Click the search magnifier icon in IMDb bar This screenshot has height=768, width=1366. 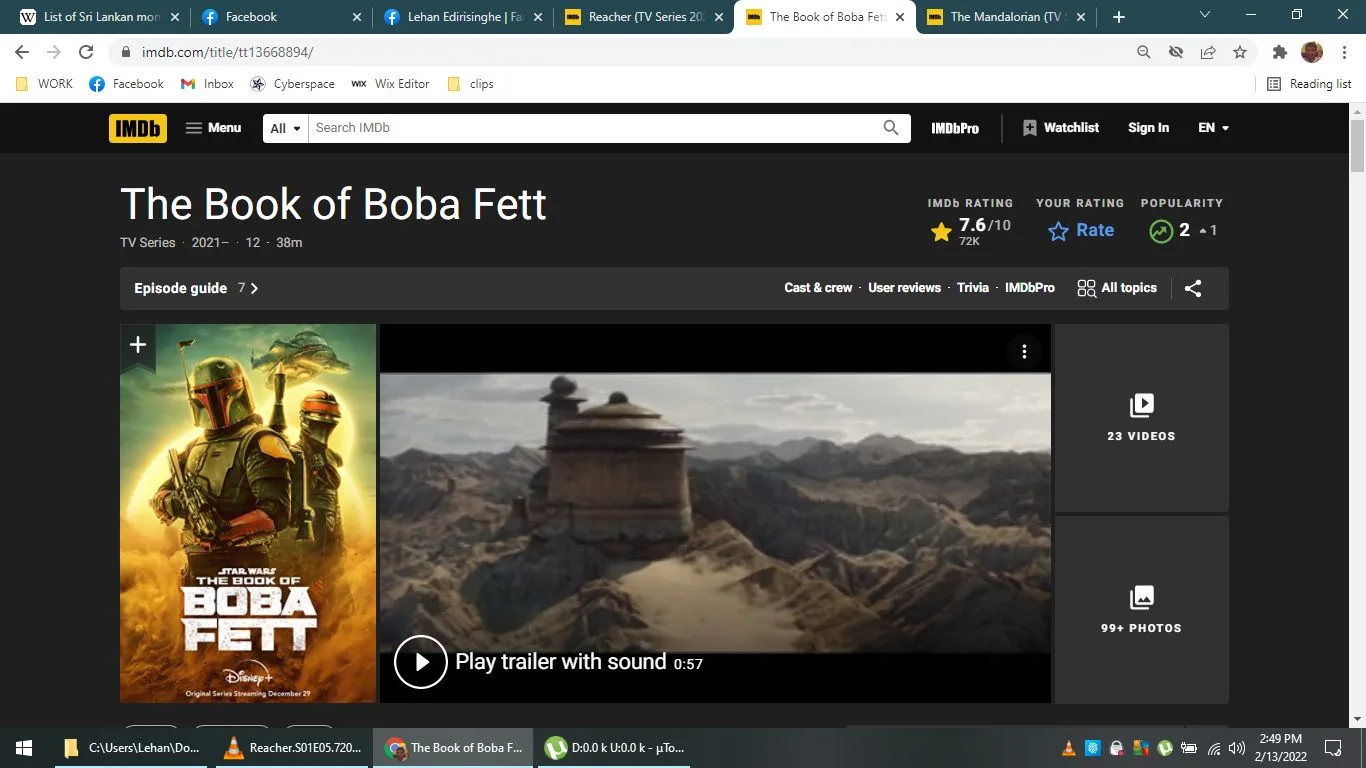point(891,128)
